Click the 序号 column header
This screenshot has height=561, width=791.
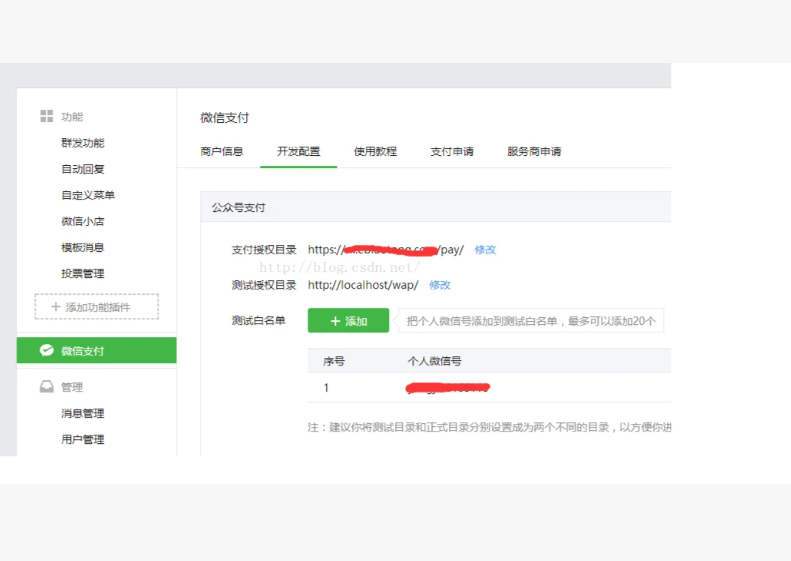(x=334, y=361)
